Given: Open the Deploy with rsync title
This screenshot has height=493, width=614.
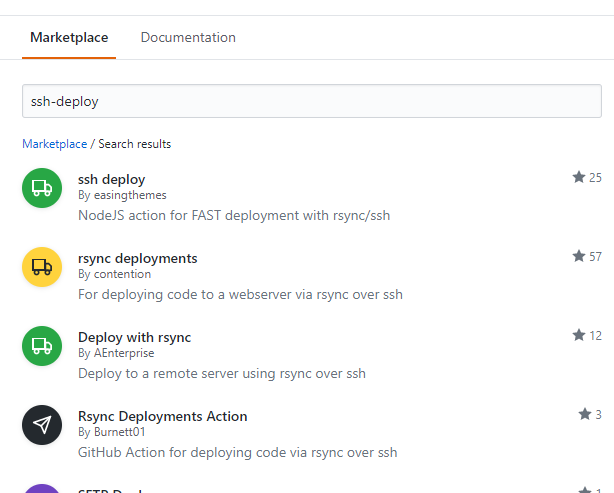Looking at the screenshot, I should [x=134, y=337].
